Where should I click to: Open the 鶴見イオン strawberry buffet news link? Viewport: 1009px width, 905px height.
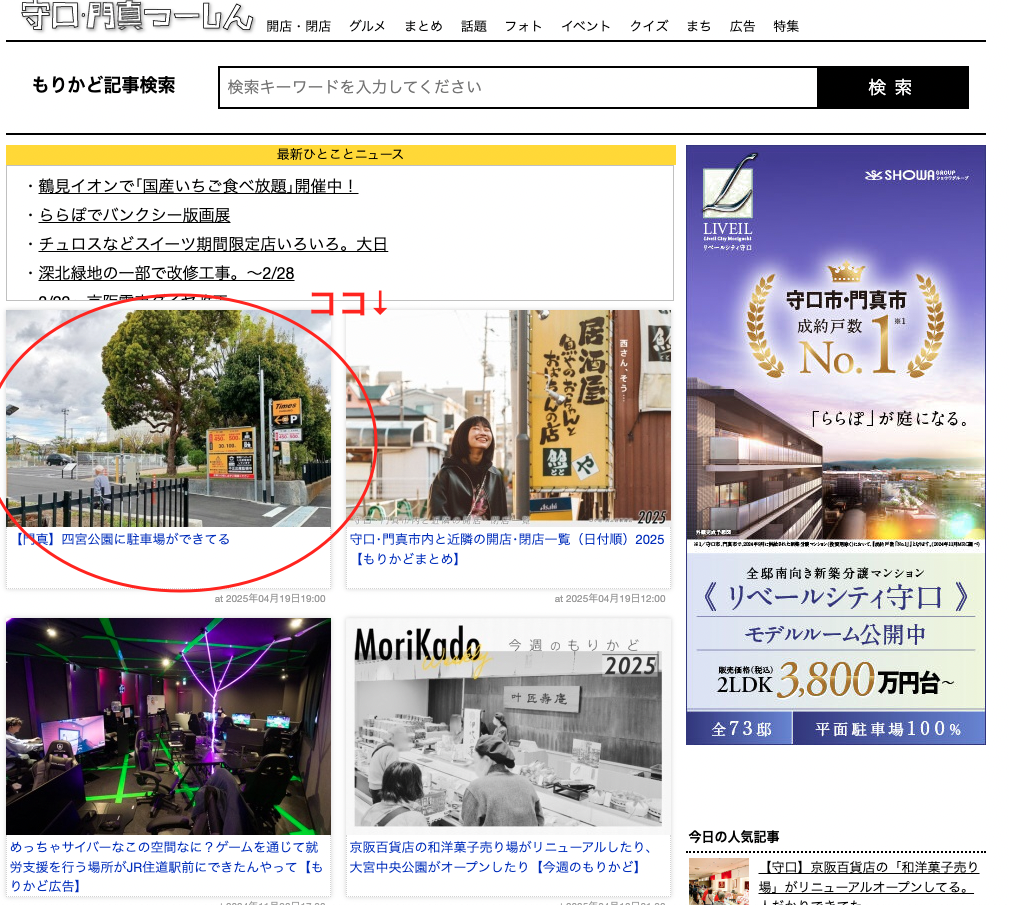point(198,186)
